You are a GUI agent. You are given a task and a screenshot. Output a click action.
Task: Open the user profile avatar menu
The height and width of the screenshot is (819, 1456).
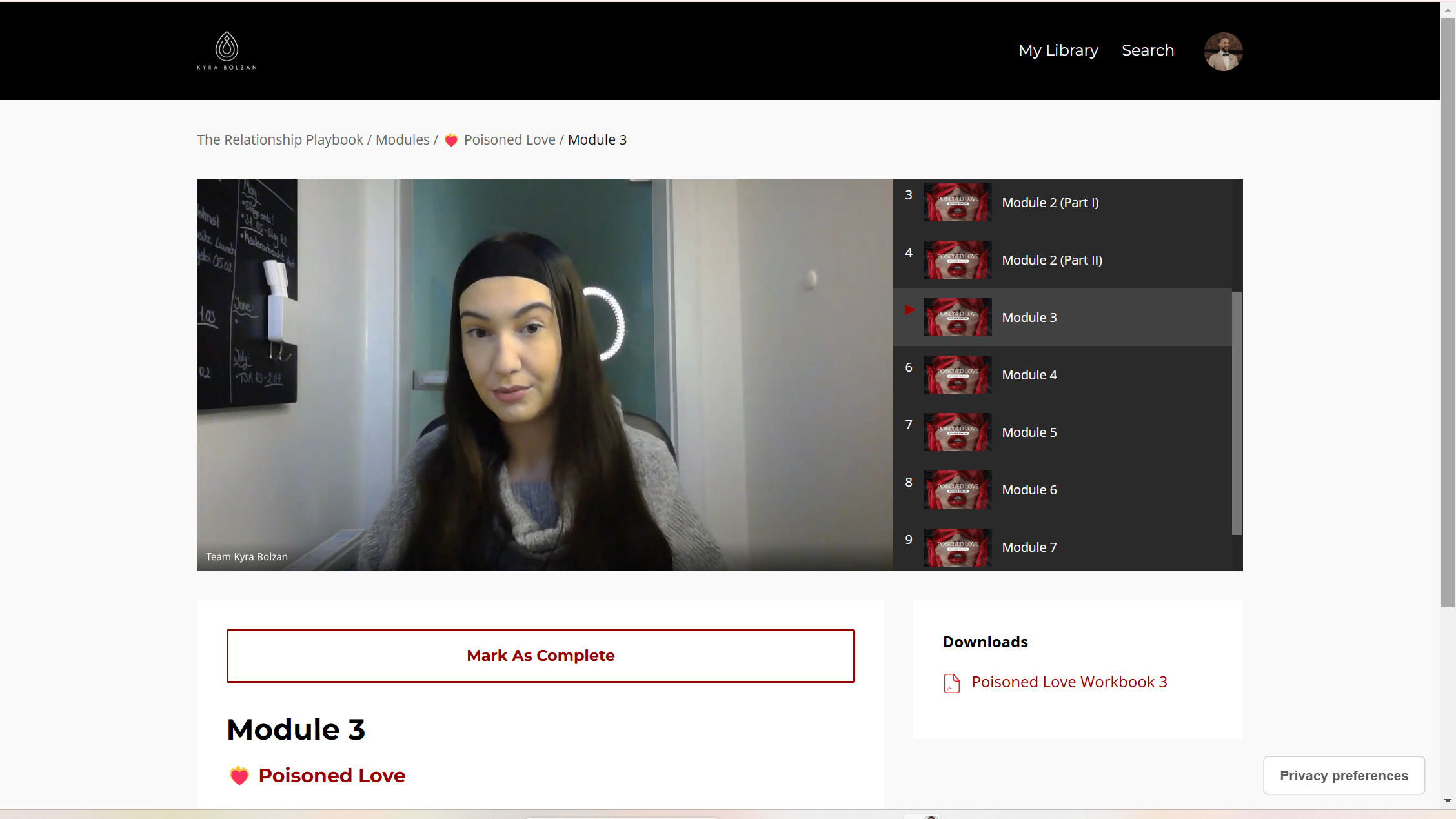[x=1222, y=51]
